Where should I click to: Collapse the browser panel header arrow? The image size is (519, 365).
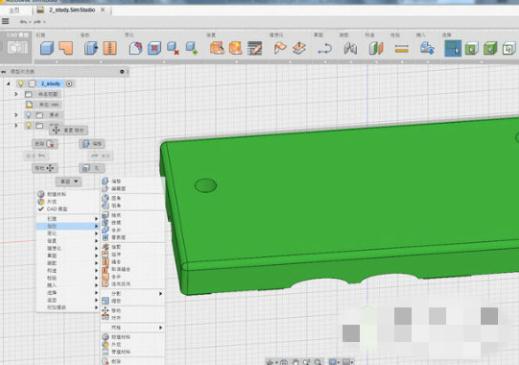click(x=4, y=72)
